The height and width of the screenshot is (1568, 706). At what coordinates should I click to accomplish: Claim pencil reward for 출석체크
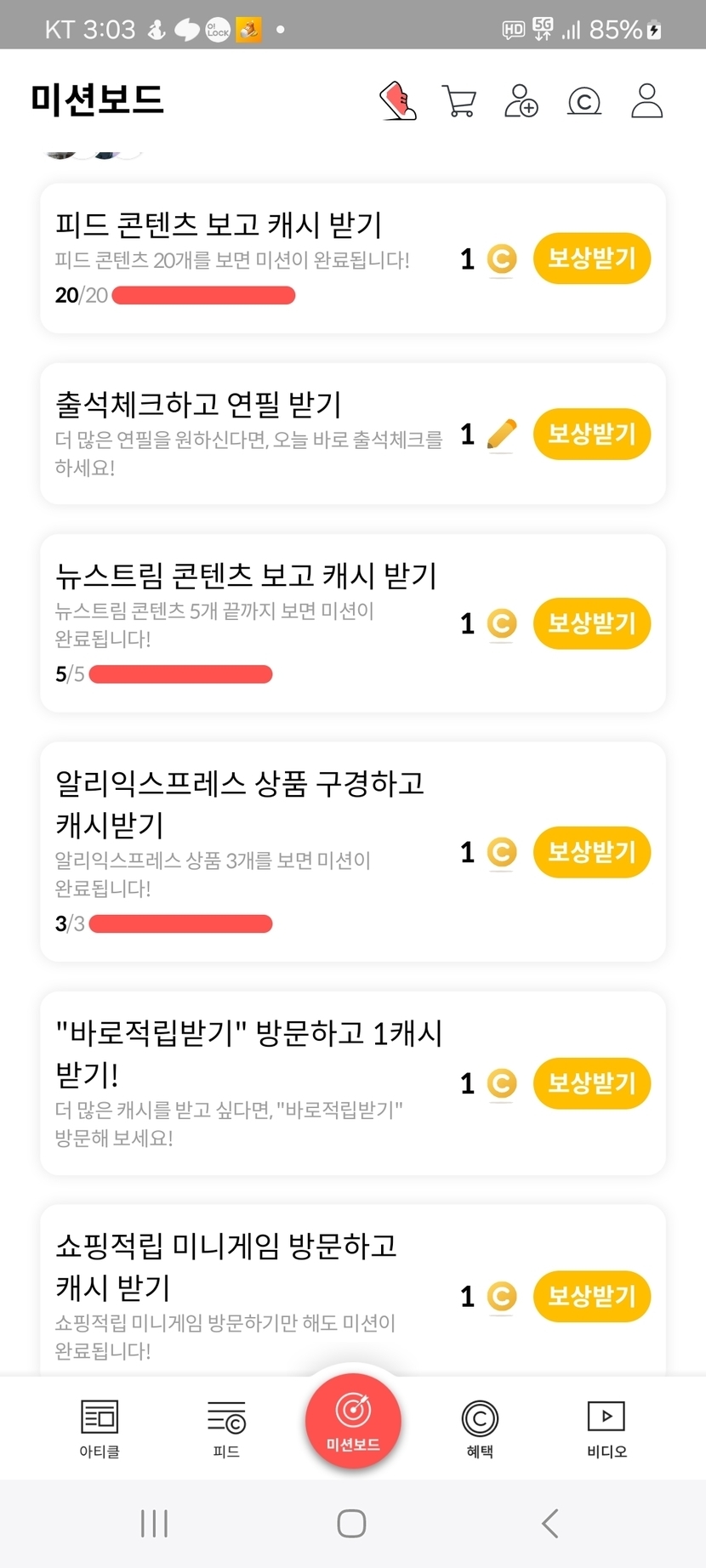591,435
